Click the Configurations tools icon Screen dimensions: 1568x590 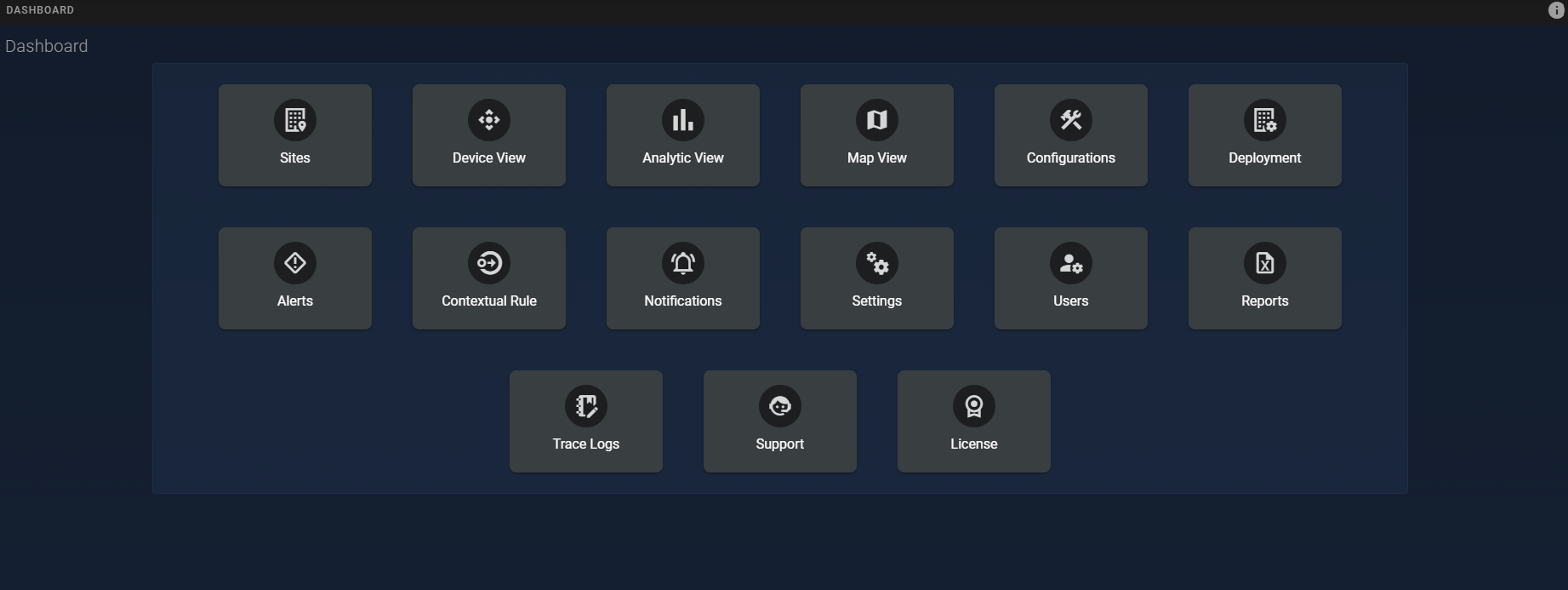point(1071,120)
